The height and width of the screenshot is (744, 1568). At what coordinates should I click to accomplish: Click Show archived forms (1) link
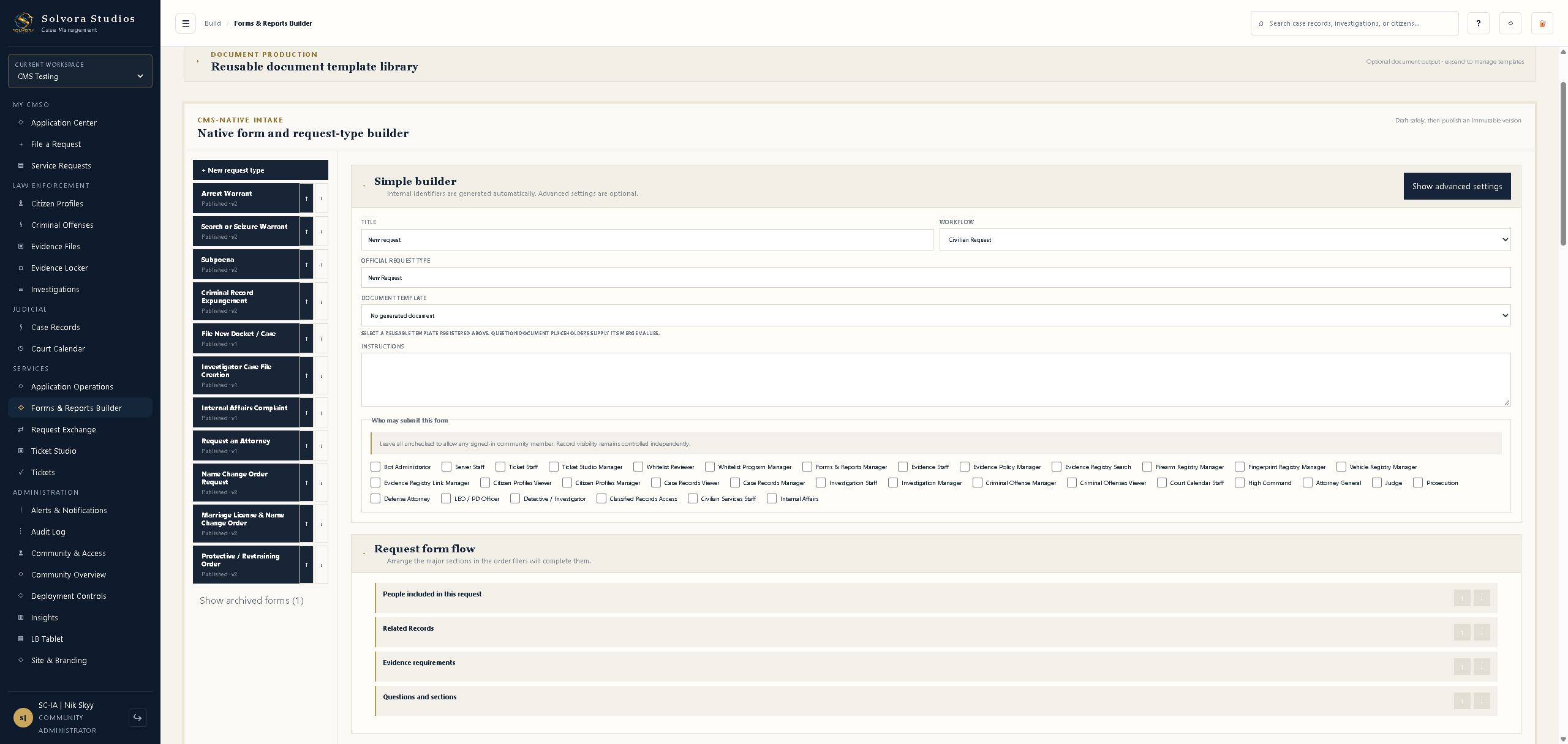252,601
